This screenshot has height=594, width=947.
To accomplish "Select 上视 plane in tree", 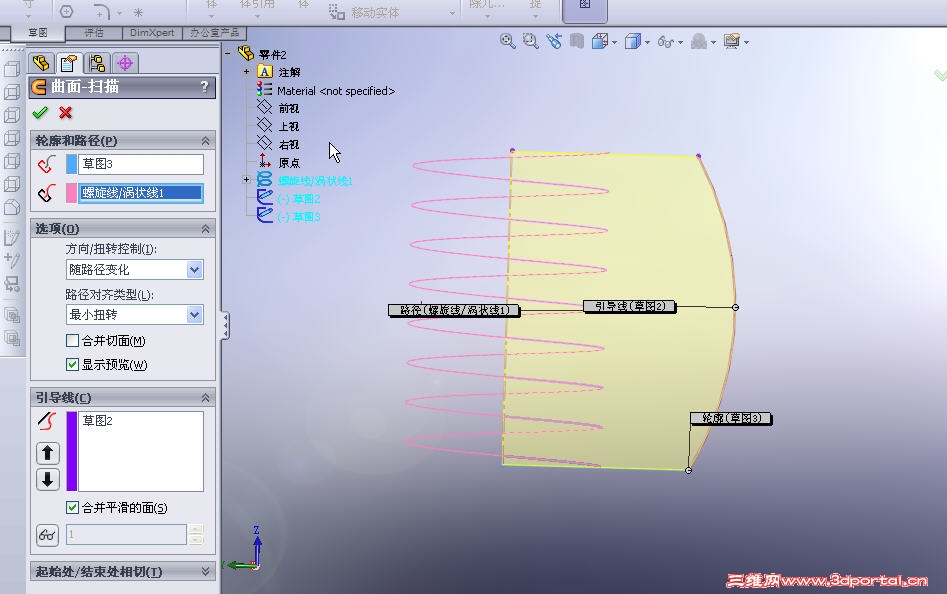I will (x=289, y=126).
